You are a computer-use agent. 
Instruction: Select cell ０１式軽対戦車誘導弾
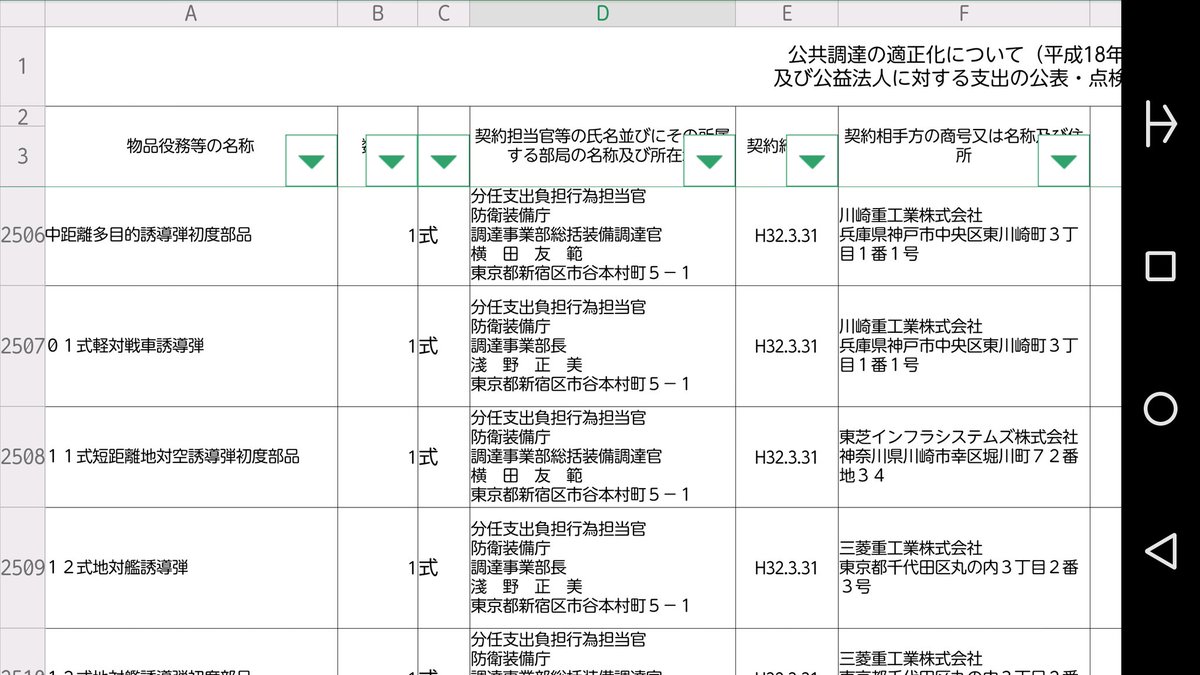coord(191,346)
